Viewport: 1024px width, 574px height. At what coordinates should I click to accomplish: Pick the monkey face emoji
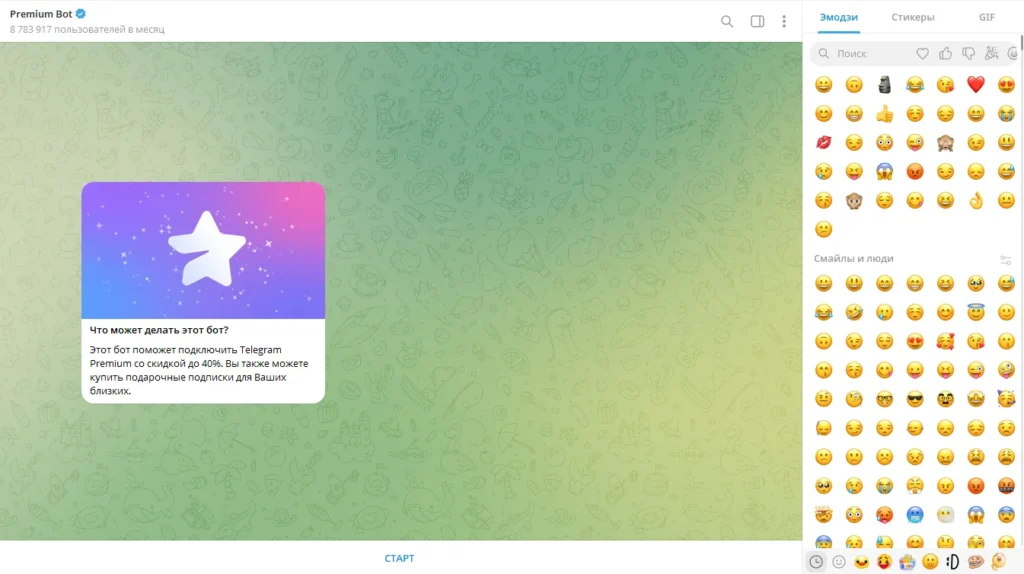[854, 200]
